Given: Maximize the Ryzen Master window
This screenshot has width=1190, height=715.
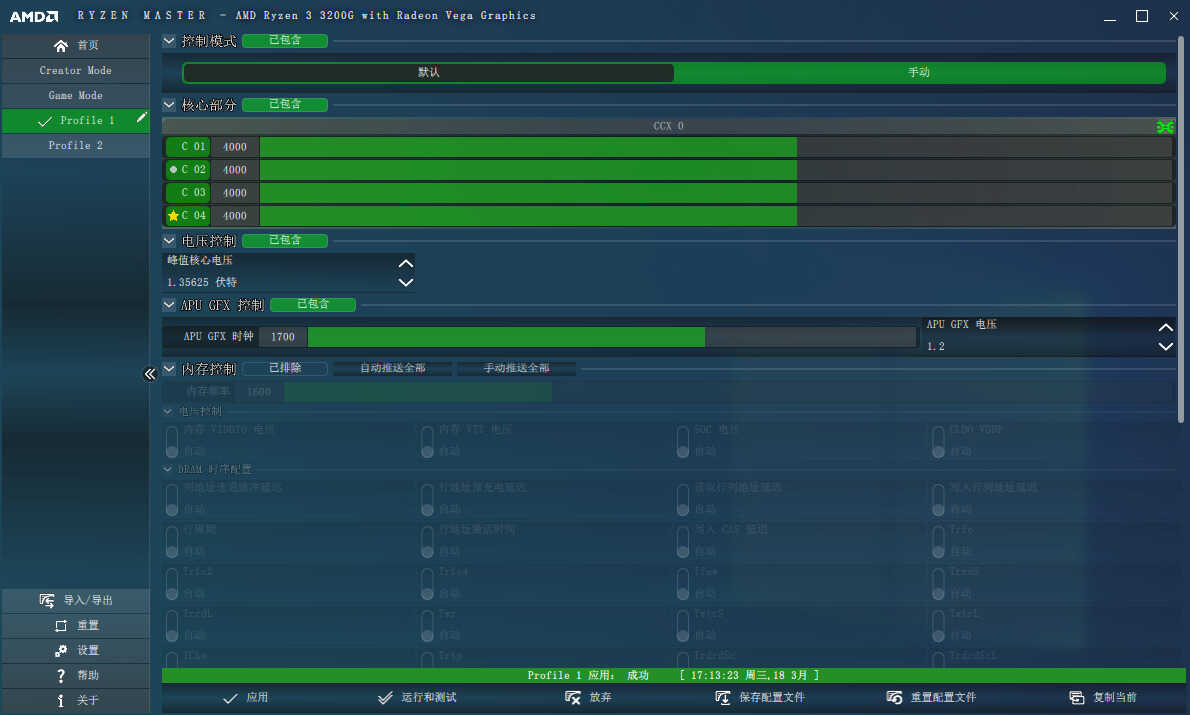Looking at the screenshot, I should pos(1141,16).
